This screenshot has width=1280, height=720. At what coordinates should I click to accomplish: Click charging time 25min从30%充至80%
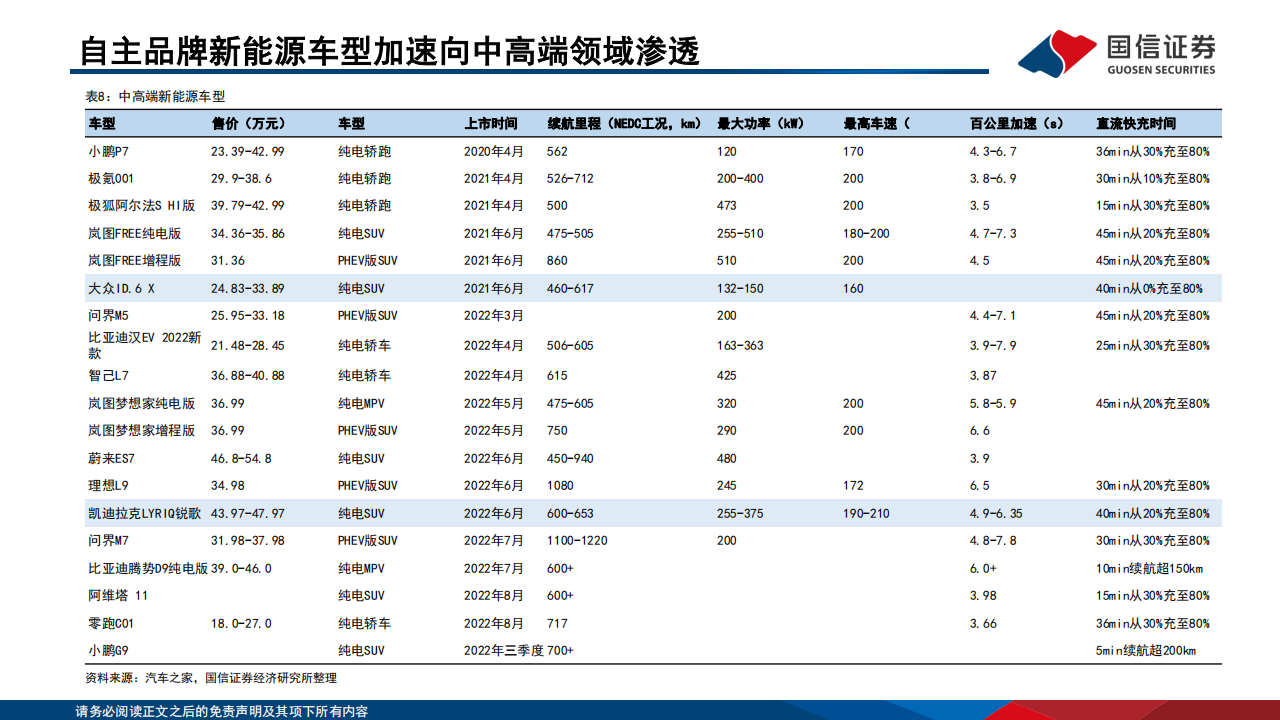(x=1153, y=346)
